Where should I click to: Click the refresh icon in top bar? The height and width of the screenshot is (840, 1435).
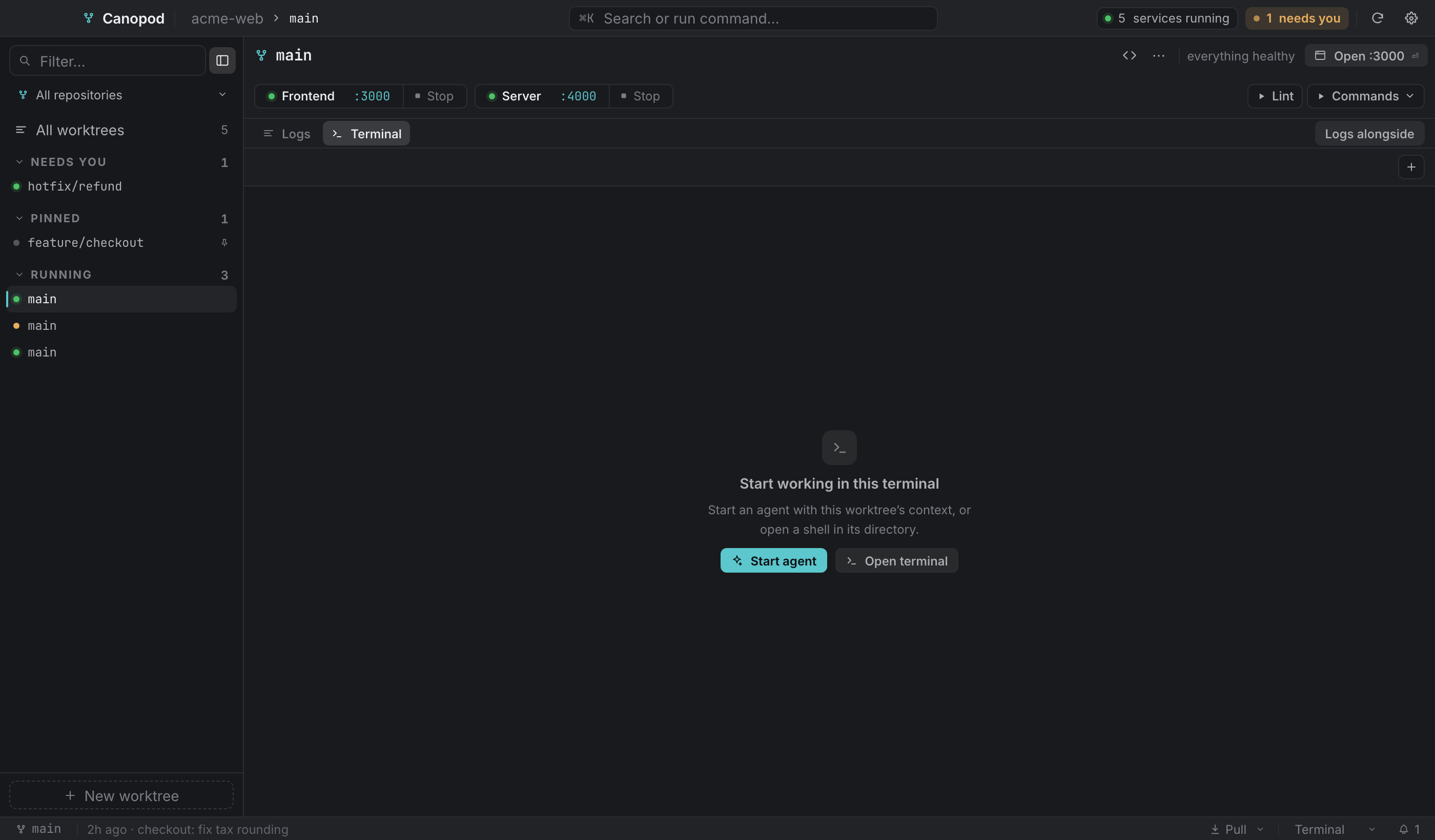[x=1377, y=18]
